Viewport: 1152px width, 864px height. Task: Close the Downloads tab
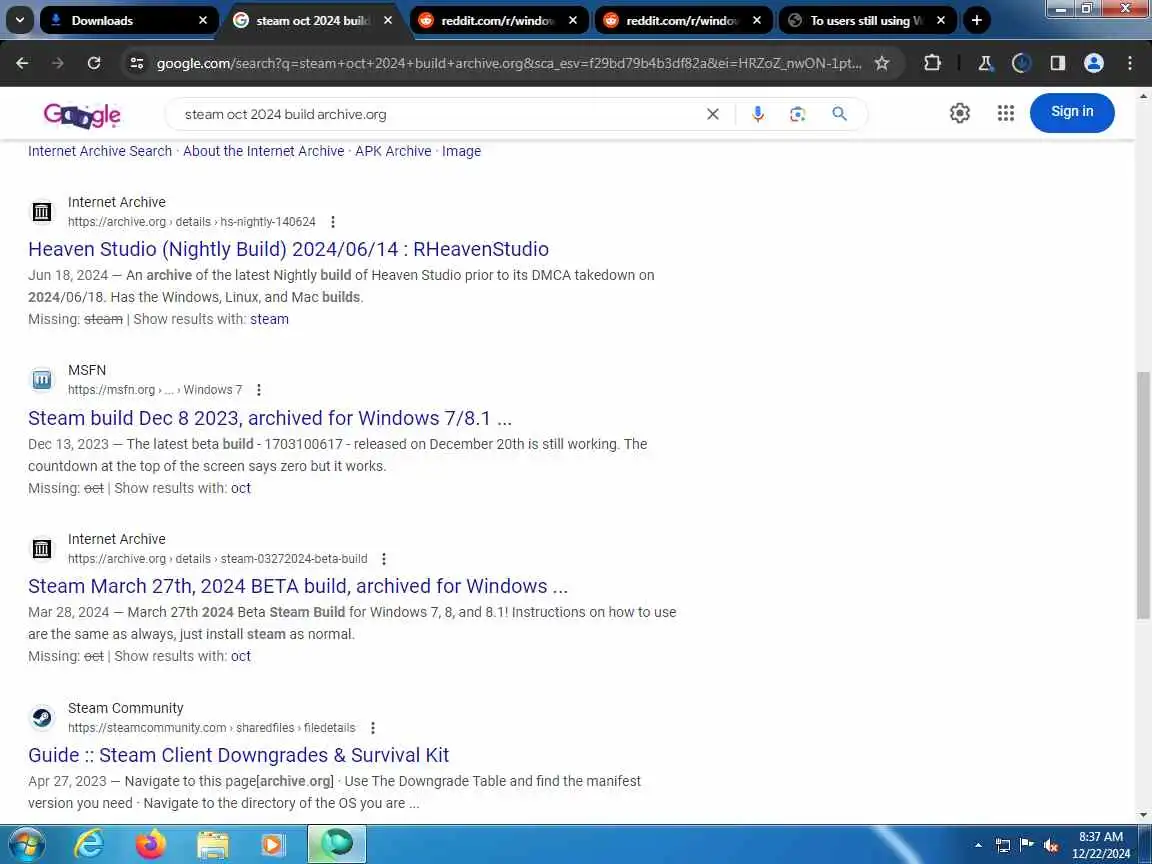[x=204, y=21]
